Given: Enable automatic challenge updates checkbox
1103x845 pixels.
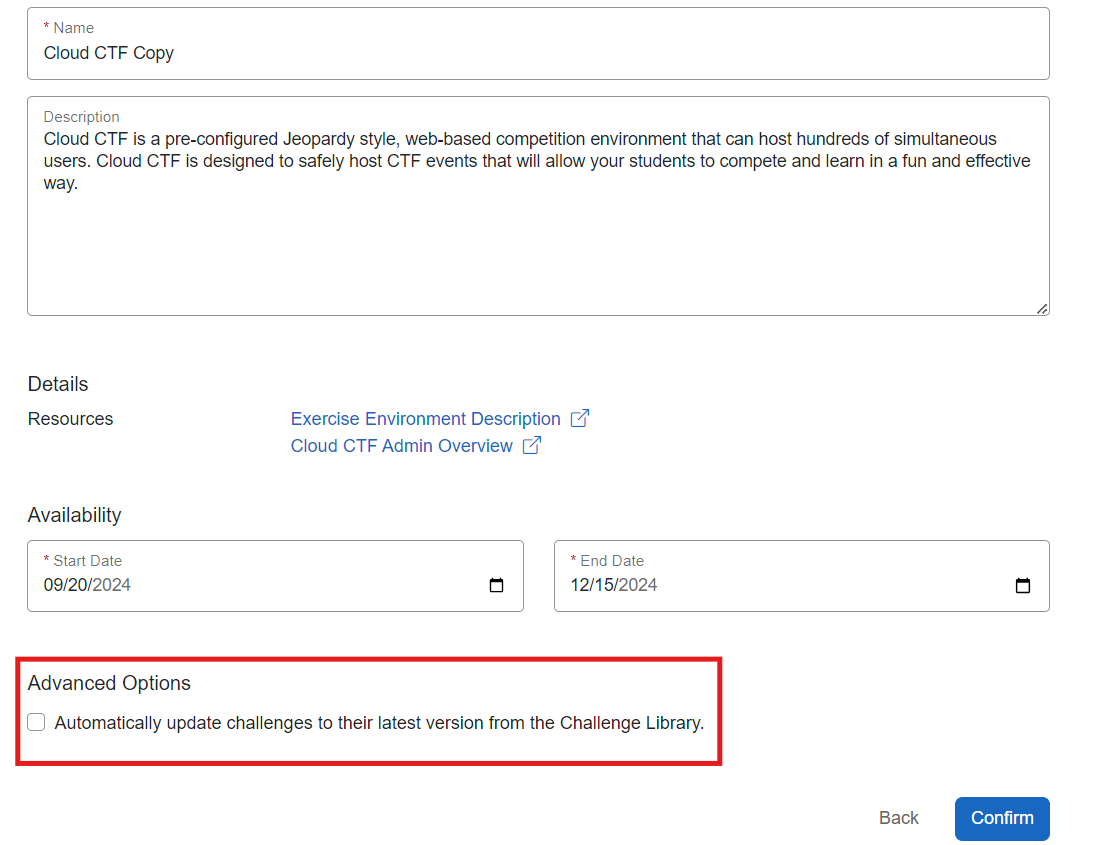Looking at the screenshot, I should point(37,722).
